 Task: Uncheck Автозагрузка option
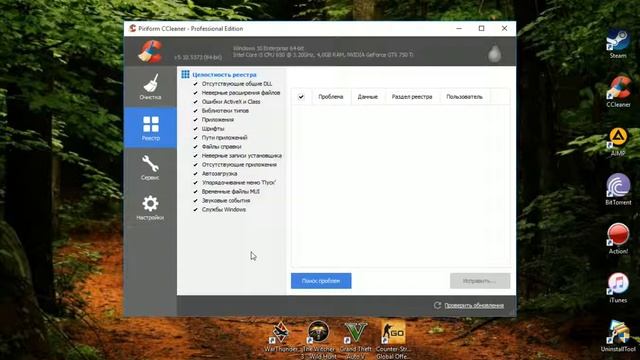196,173
